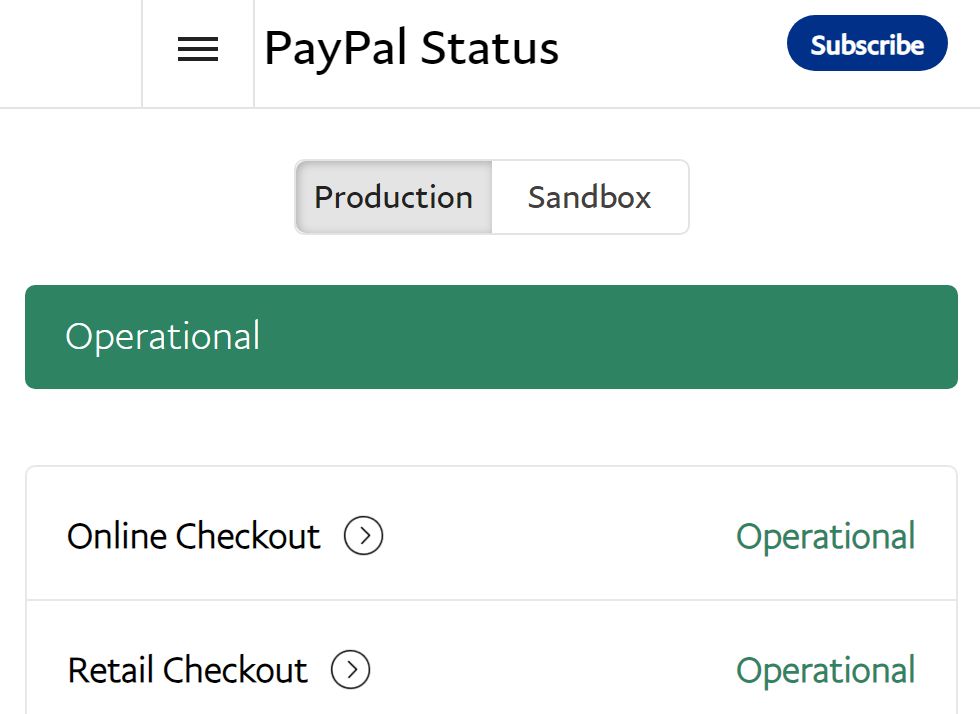Select the Production environment tab
Image resolution: width=980 pixels, height=714 pixels.
tap(394, 198)
